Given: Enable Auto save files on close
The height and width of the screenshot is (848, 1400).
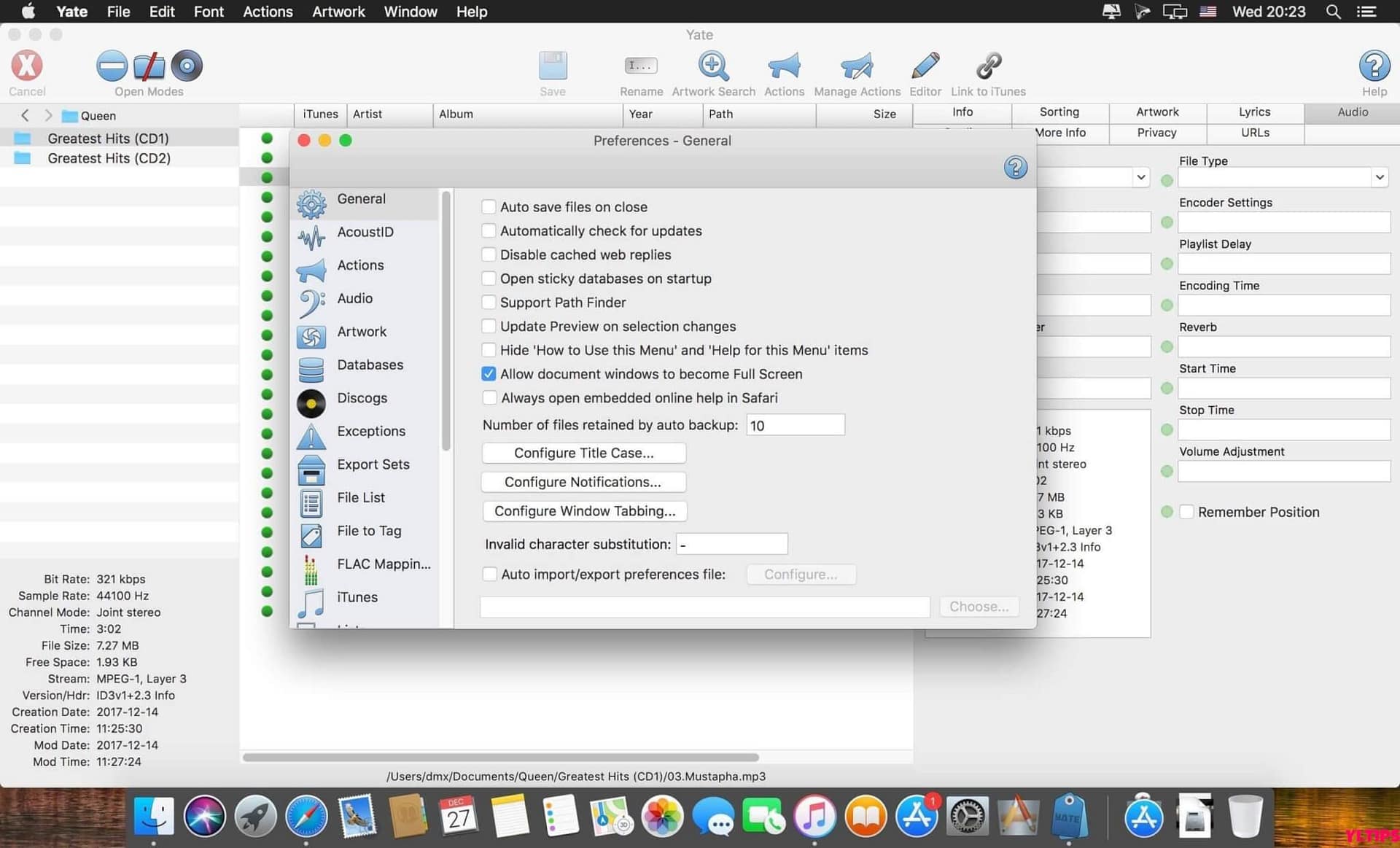Looking at the screenshot, I should (489, 206).
